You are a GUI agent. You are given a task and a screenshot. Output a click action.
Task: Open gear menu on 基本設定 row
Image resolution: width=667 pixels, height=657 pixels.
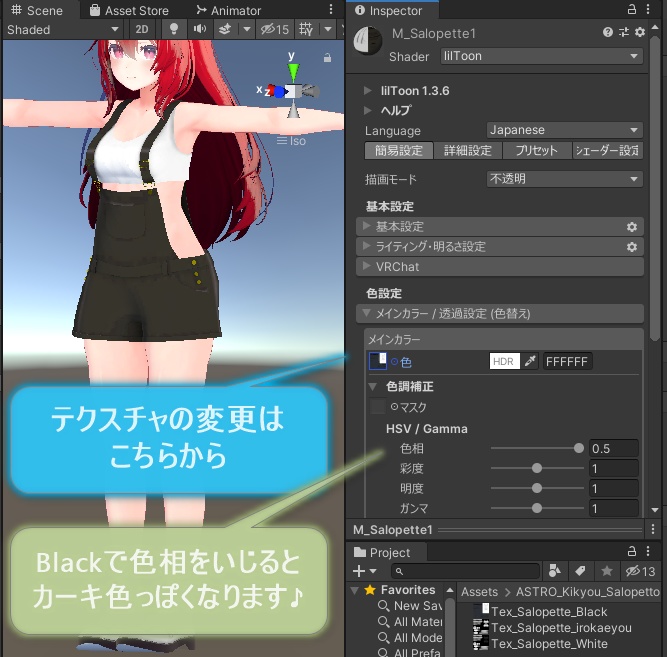pos(632,227)
